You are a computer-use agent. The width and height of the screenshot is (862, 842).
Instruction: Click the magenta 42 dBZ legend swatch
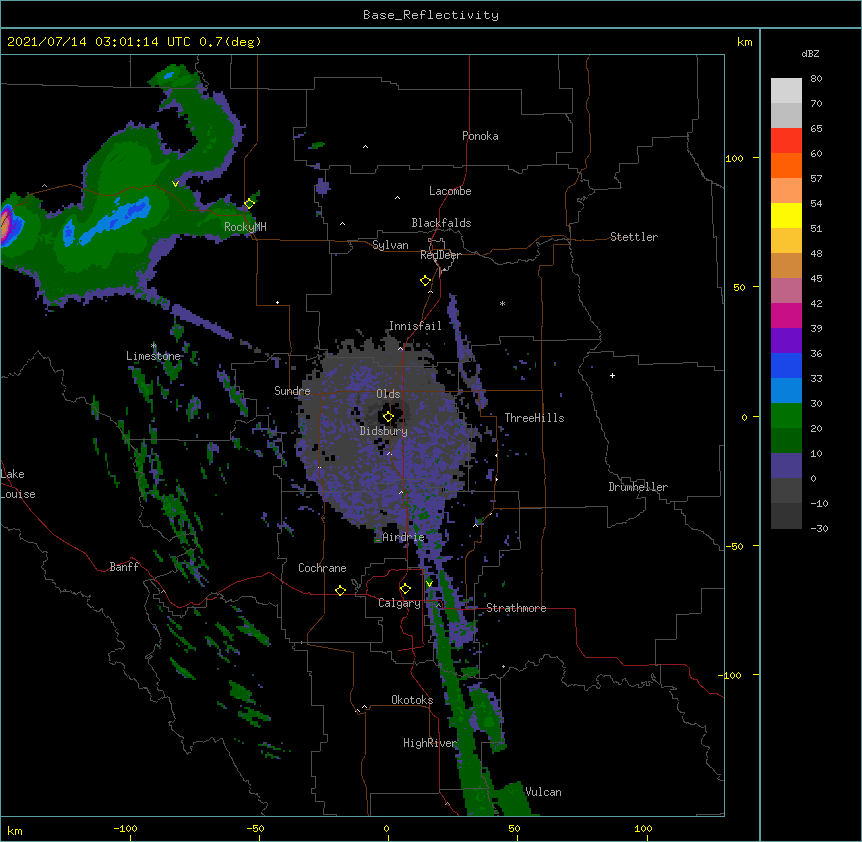point(786,315)
